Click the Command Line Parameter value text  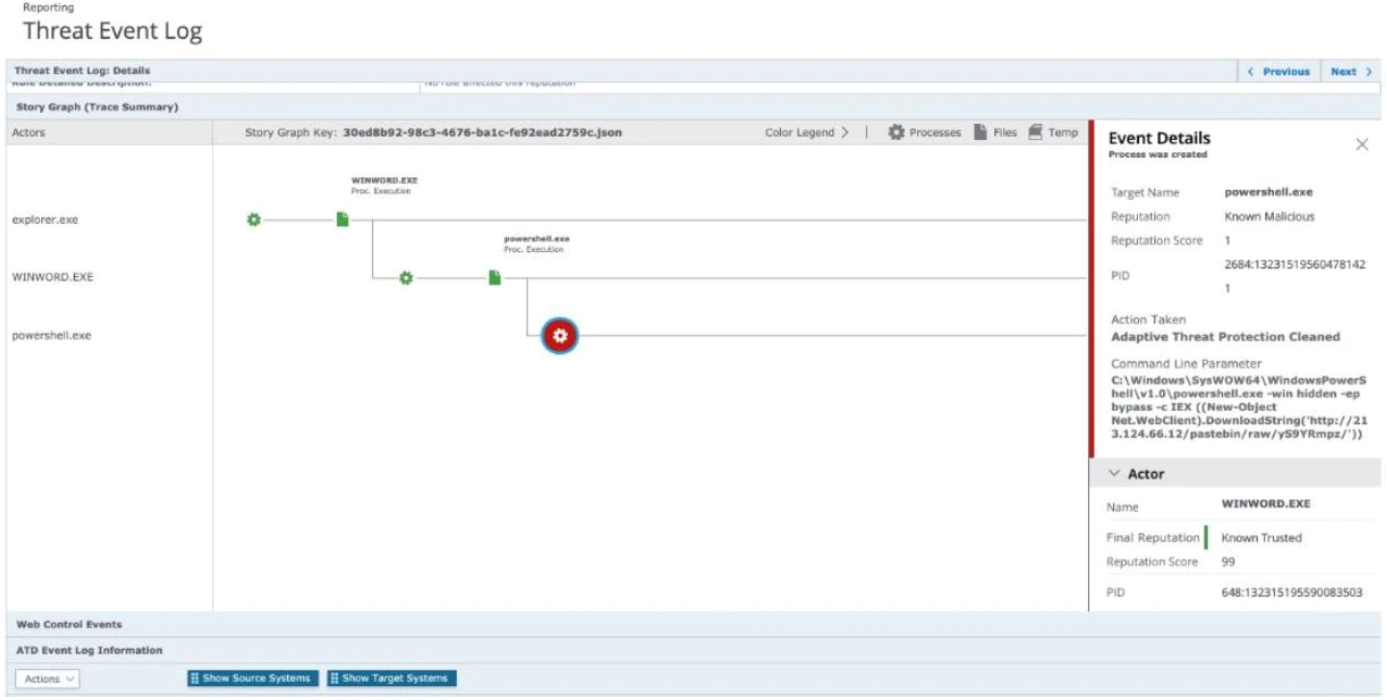pyautogui.click(x=1238, y=408)
